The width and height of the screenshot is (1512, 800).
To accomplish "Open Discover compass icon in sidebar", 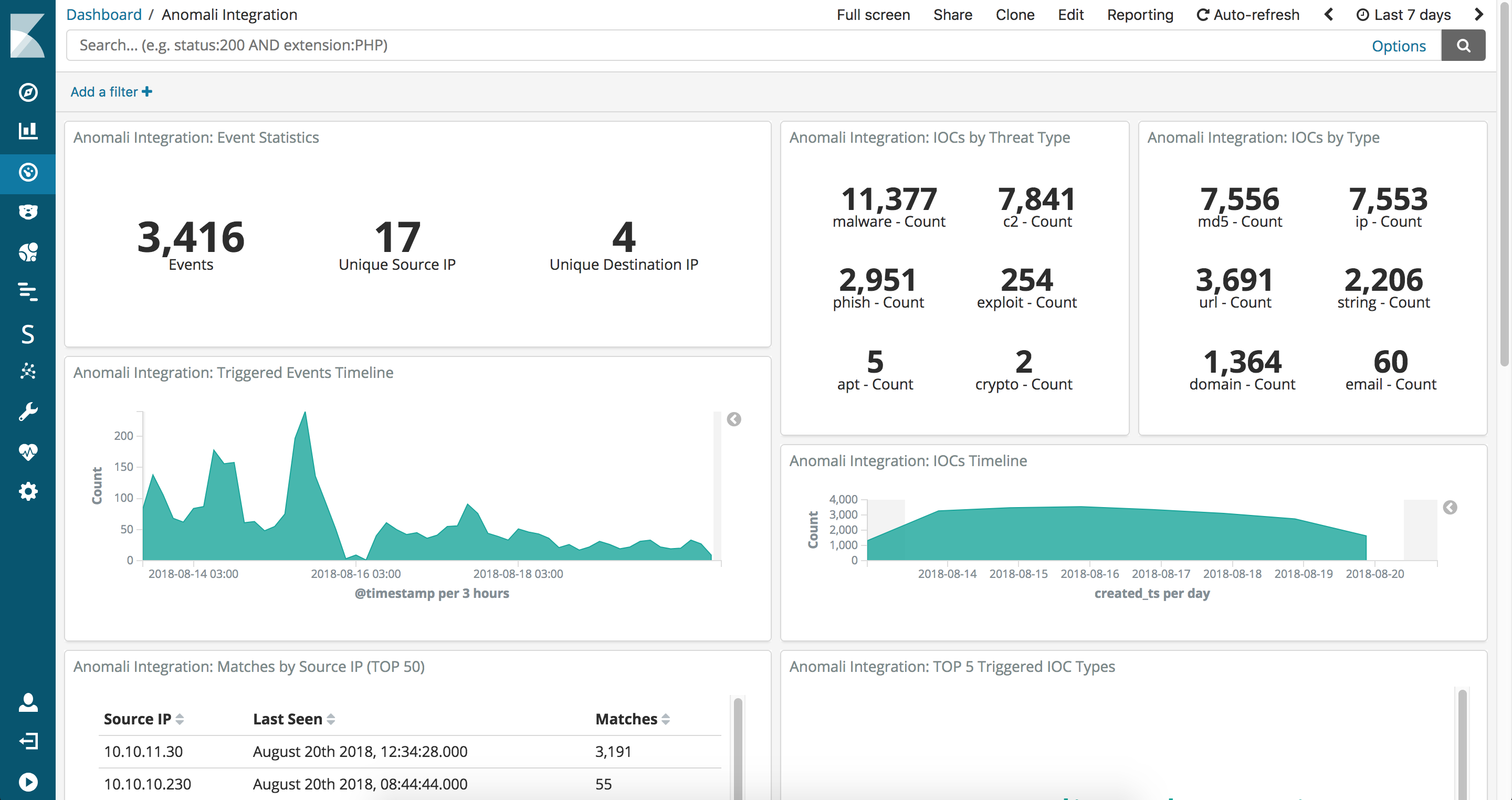I will click(x=28, y=92).
